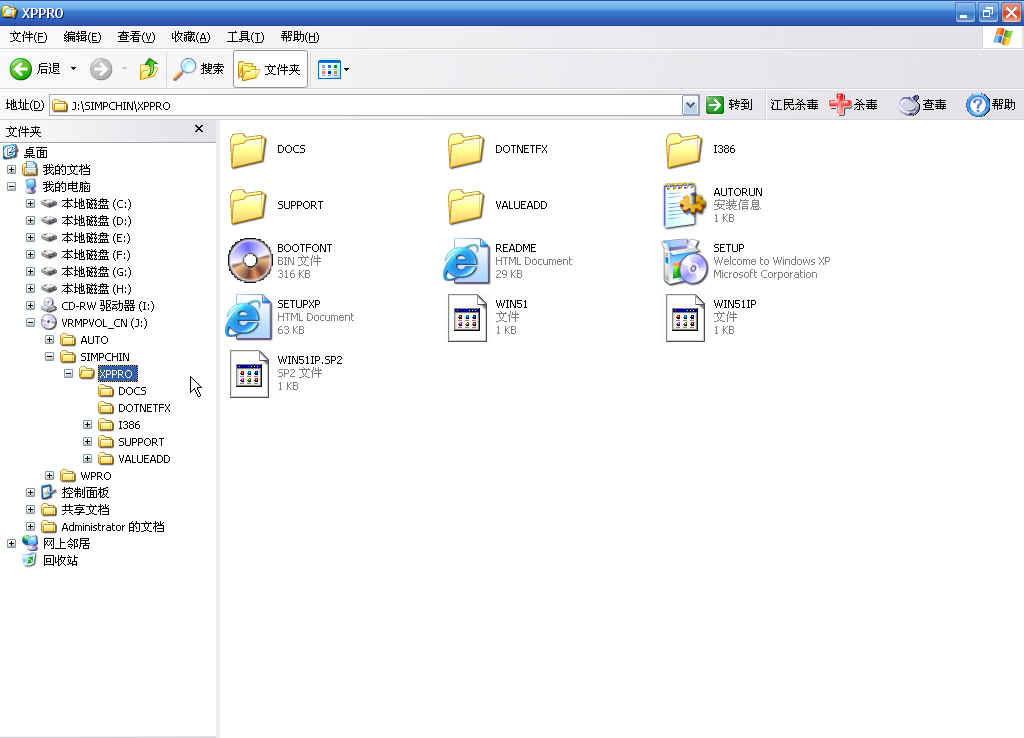Viewport: 1024px width, 738px height.
Task: Select 本地磁盘 (E:) in folder tree
Action: pos(95,238)
